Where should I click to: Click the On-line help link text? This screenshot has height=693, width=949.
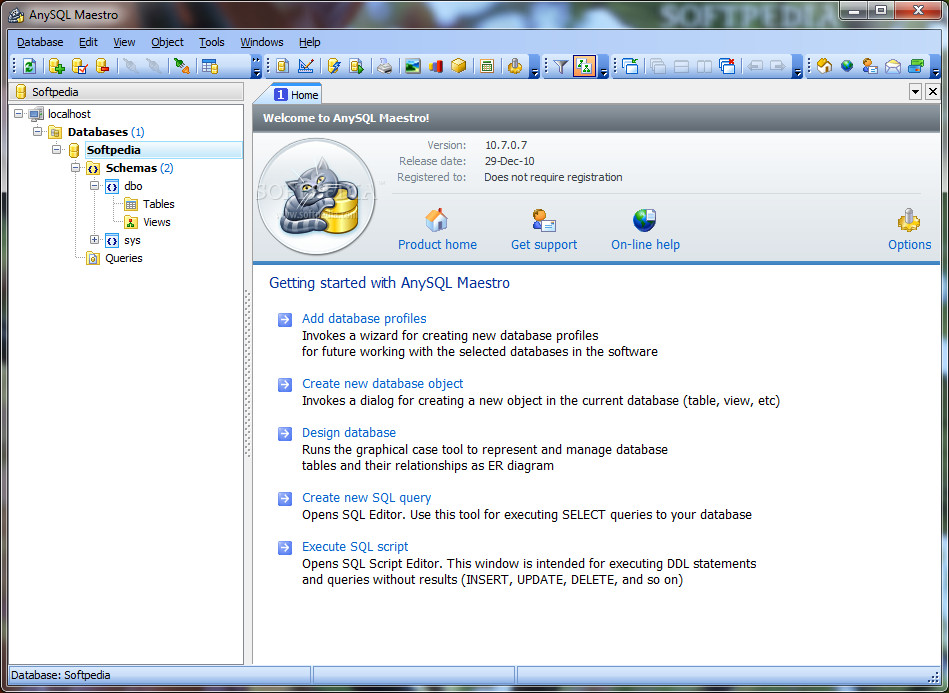click(x=645, y=245)
